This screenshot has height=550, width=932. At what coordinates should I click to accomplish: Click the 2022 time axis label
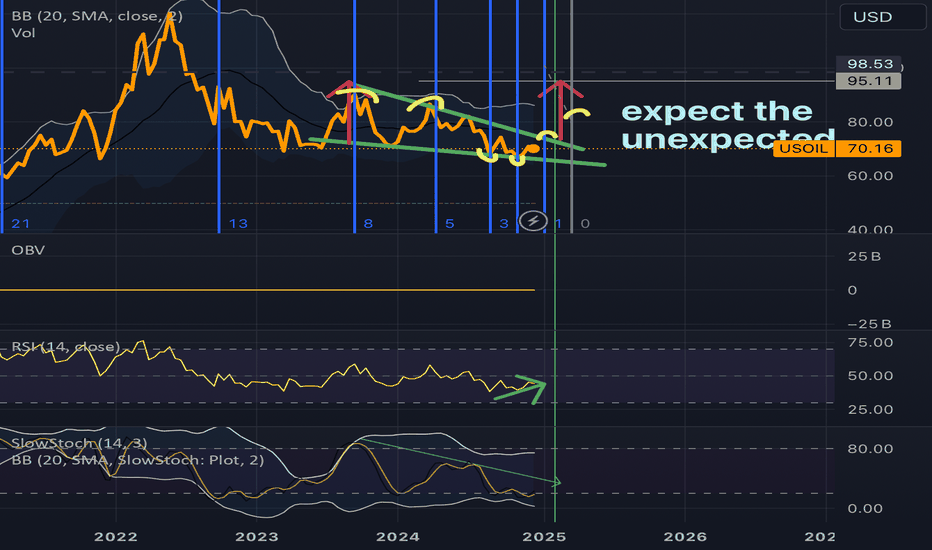tap(115, 537)
